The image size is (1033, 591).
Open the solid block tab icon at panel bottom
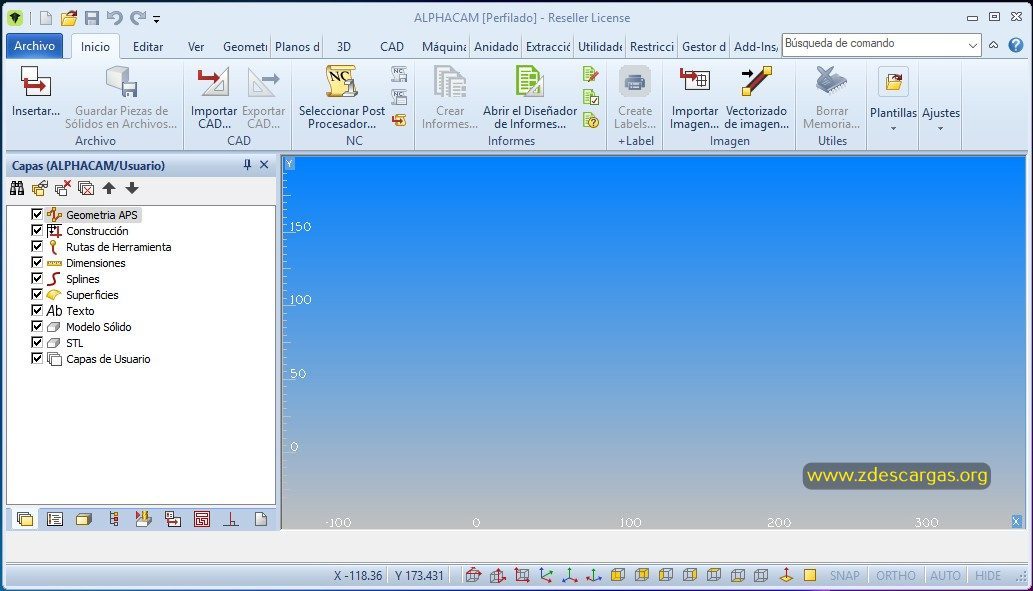[84, 519]
